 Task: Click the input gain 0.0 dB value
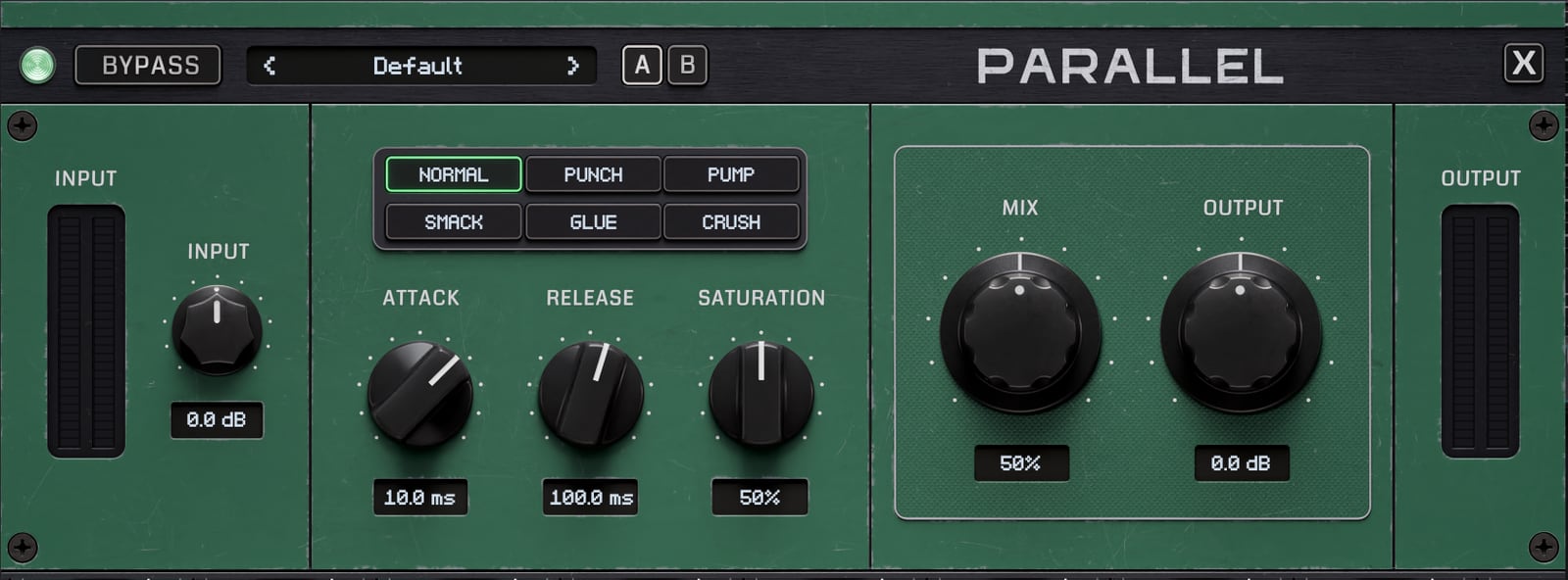point(217,420)
